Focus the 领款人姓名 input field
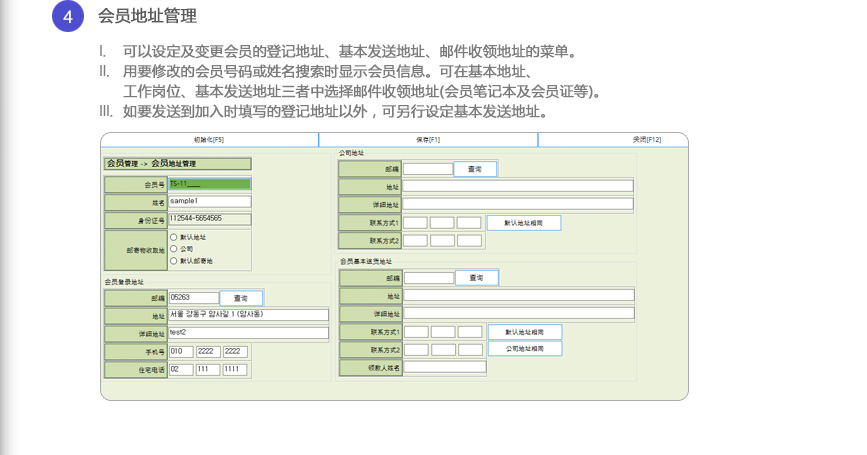The height and width of the screenshot is (455, 867). coord(445,367)
